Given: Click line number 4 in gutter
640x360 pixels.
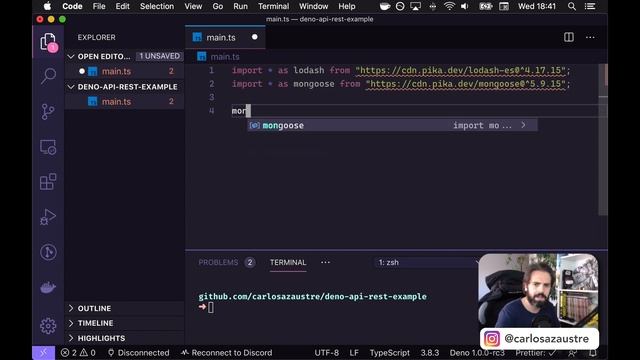Looking at the screenshot, I should pyautogui.click(x=211, y=111).
